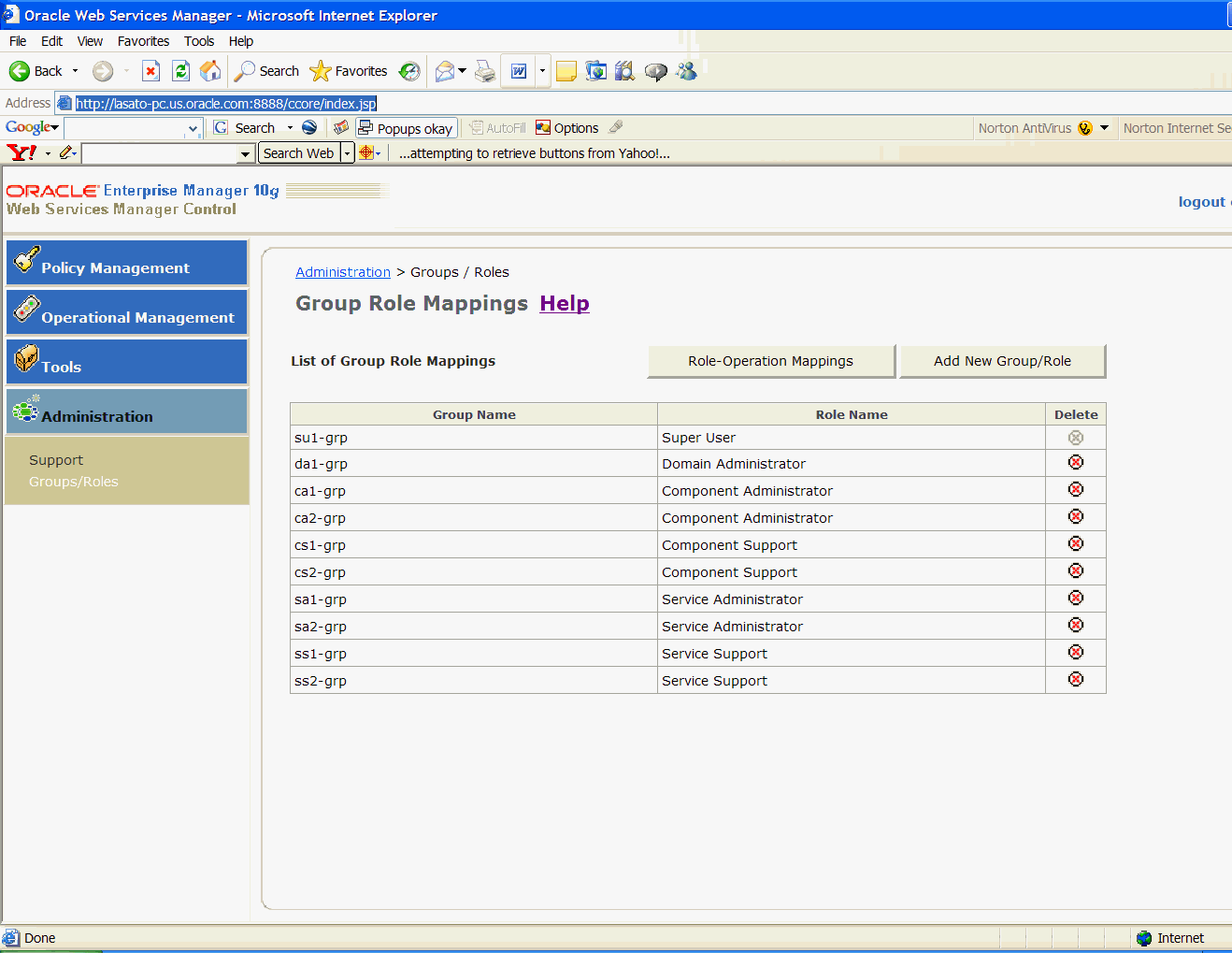
Task: Go to the Home page icon
Action: (210, 71)
